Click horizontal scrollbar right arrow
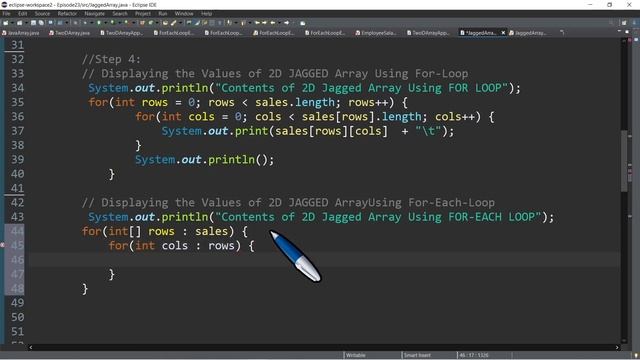640x360 pixels. pyautogui.click(x=617, y=347)
